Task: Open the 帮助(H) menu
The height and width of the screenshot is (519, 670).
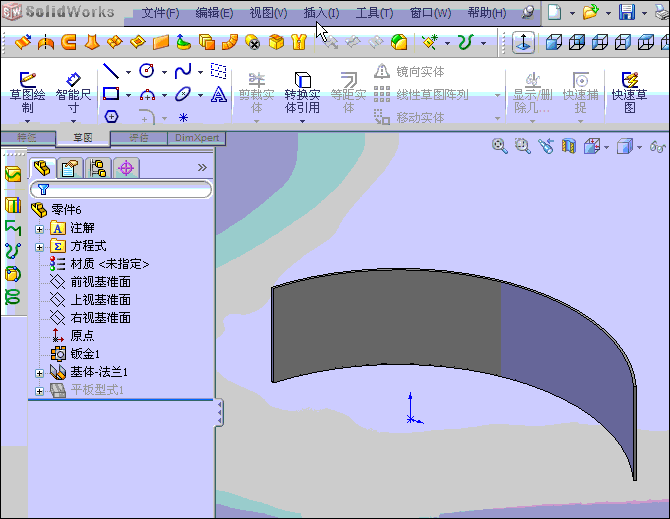Action: pos(487,13)
